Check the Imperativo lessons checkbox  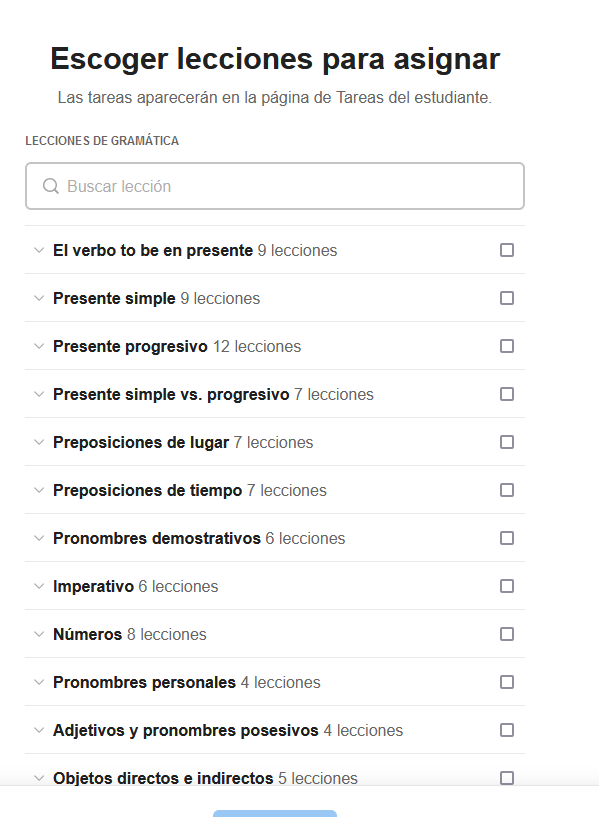tap(507, 586)
